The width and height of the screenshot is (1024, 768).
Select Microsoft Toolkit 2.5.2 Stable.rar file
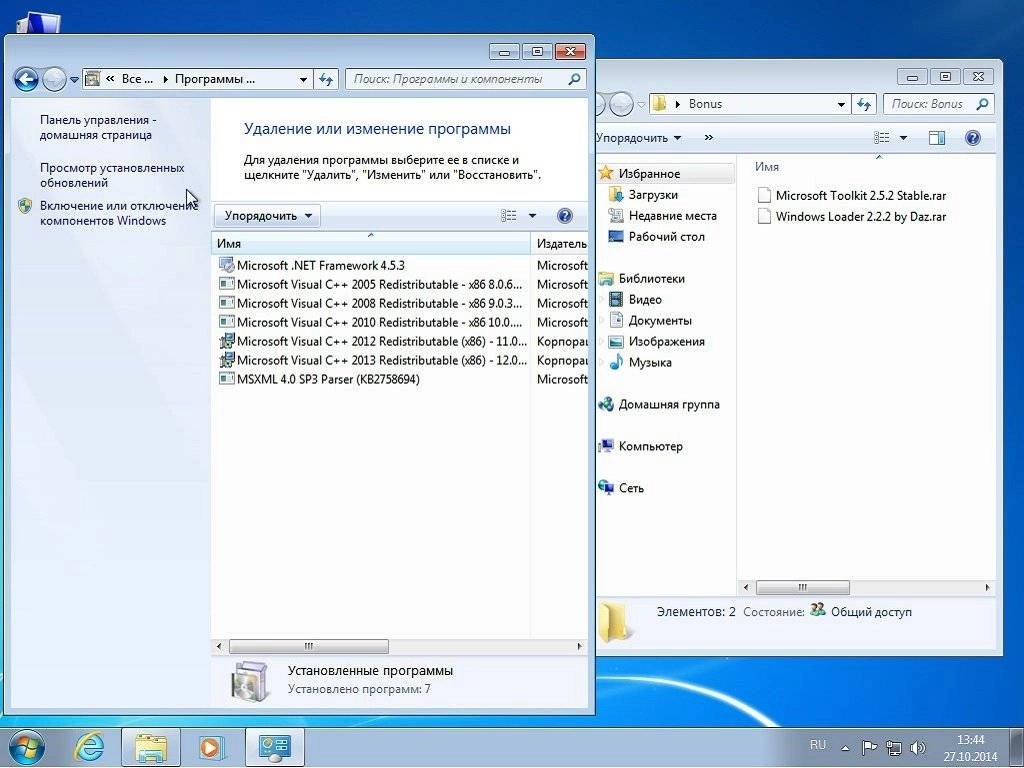click(852, 195)
